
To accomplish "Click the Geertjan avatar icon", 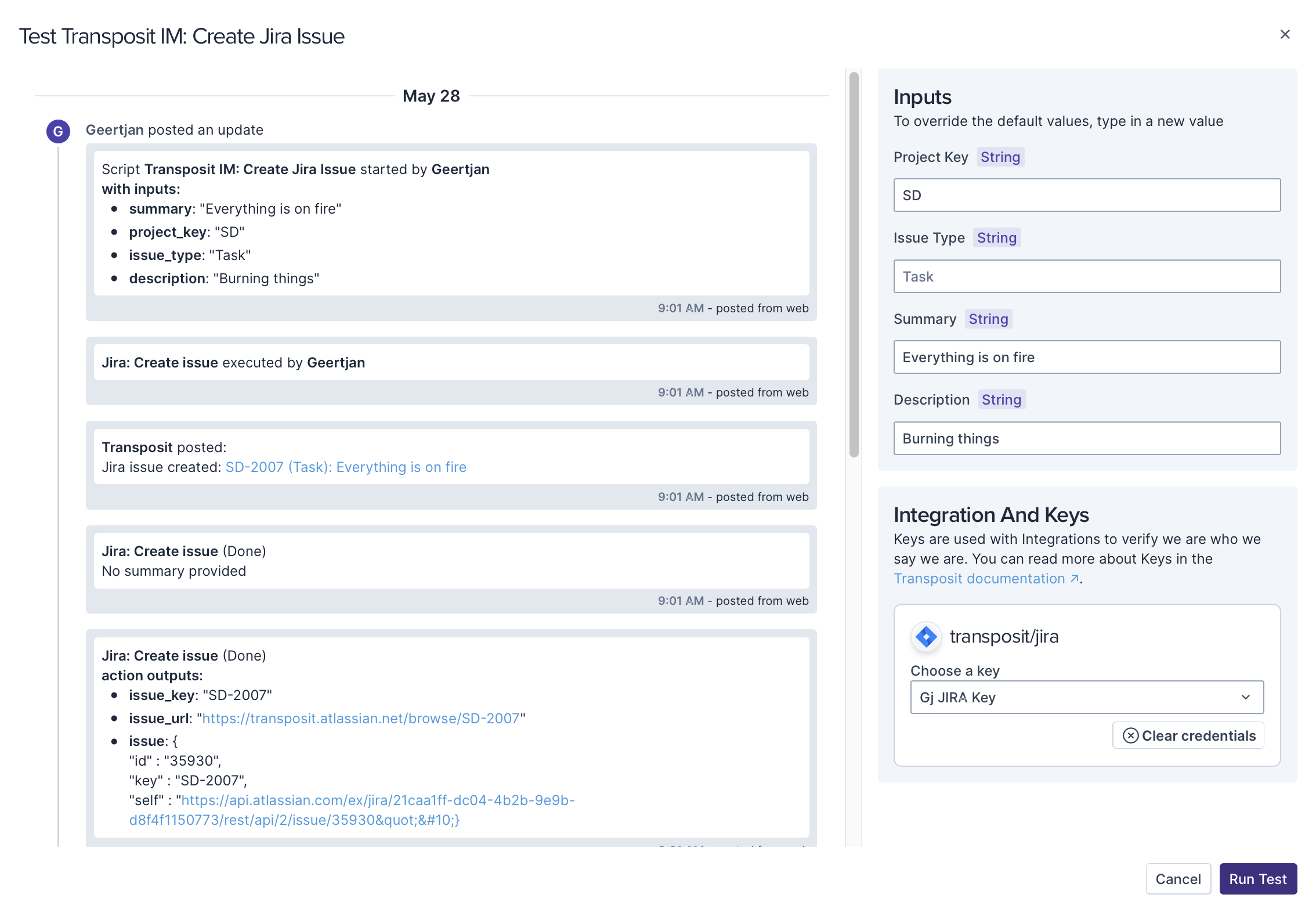I will [58, 131].
